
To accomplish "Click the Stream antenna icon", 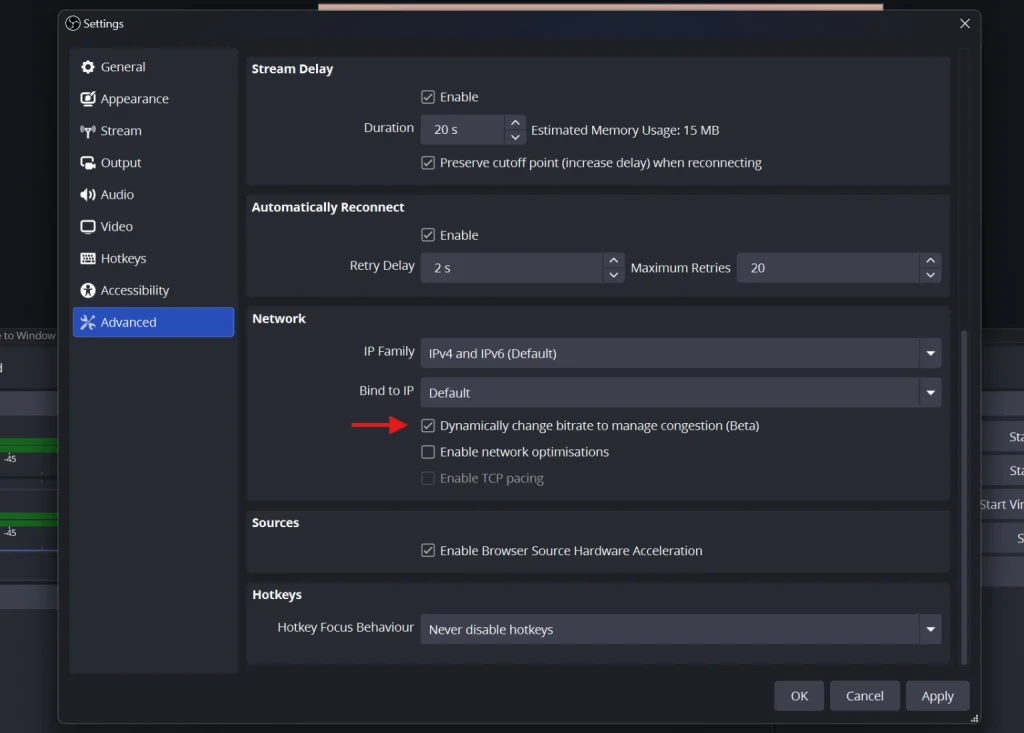I will tap(88, 131).
